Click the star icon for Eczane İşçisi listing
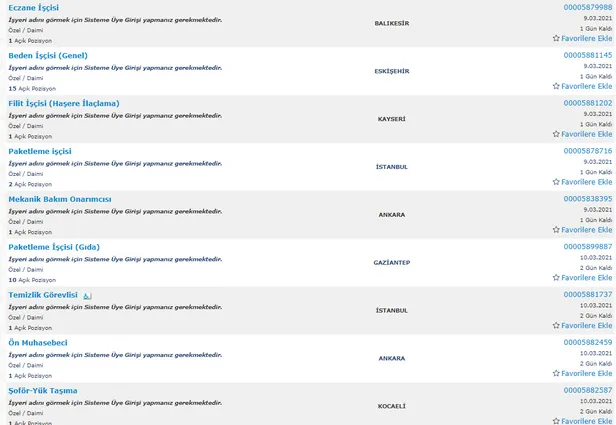616x425 pixels. click(556, 38)
